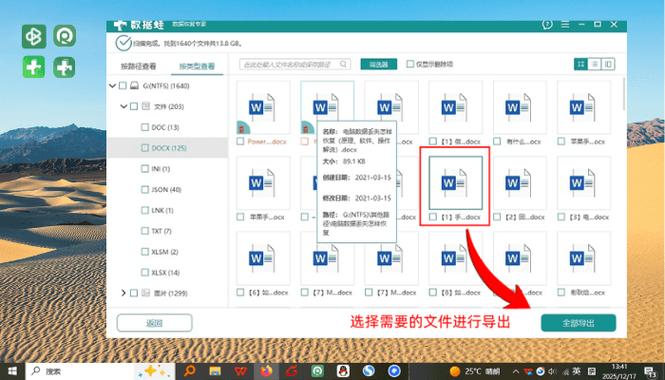This screenshot has height=380, width=665.
Task: Open the Windows Start menu
Action: pyautogui.click(x=12, y=372)
